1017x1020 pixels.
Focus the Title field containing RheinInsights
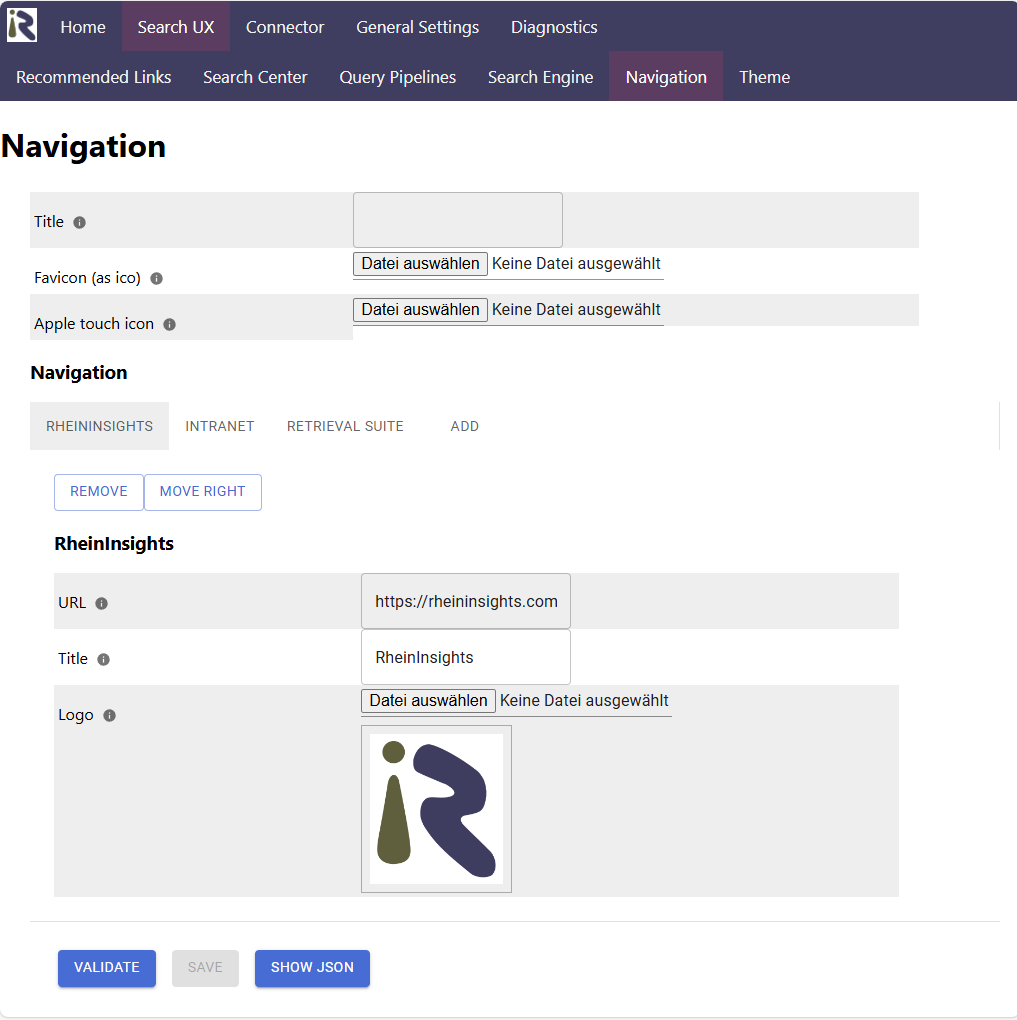click(x=466, y=657)
